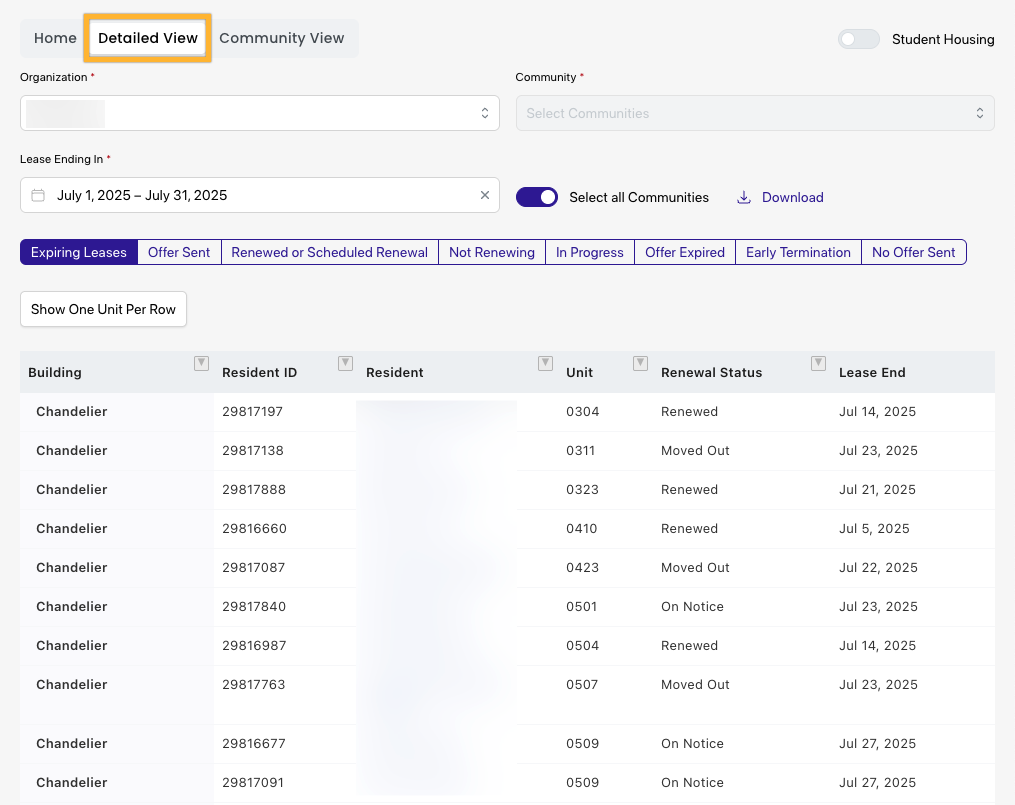Show the No Offer Sent filter tab
The width and height of the screenshot is (1015, 805).
pyautogui.click(x=913, y=252)
